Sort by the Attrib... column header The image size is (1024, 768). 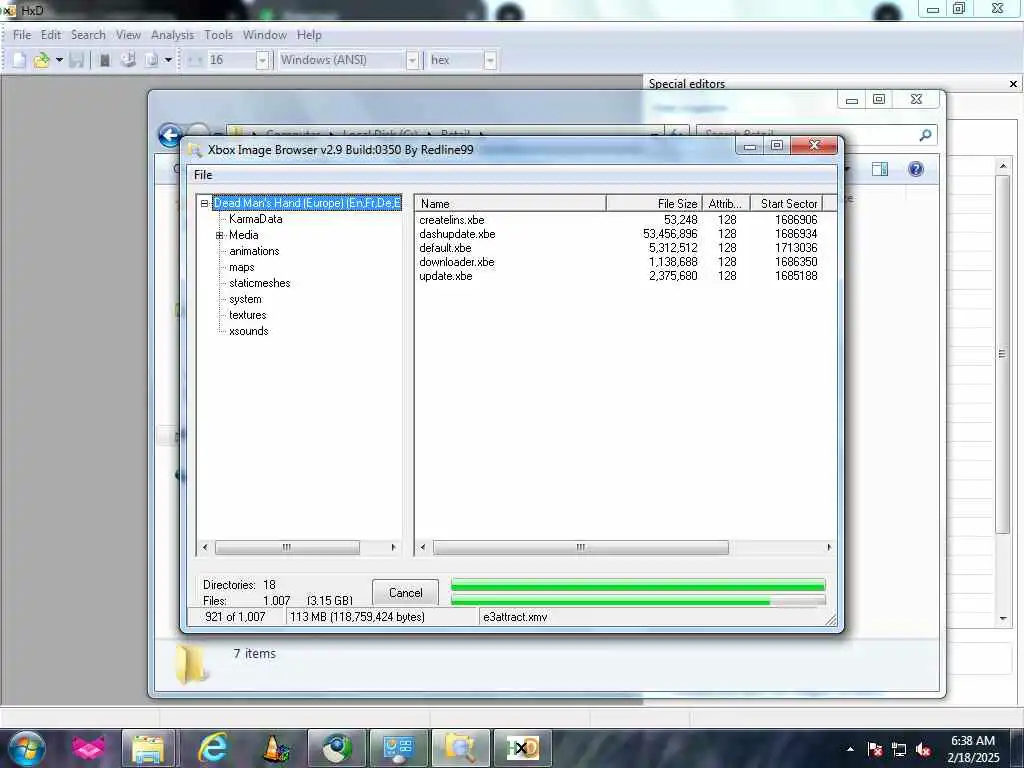tap(726, 203)
